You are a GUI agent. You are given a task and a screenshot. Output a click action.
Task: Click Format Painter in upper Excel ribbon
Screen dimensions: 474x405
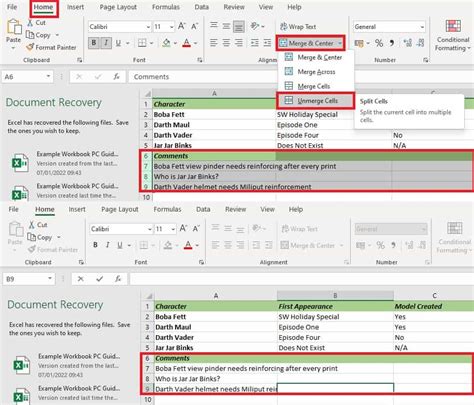click(51, 47)
